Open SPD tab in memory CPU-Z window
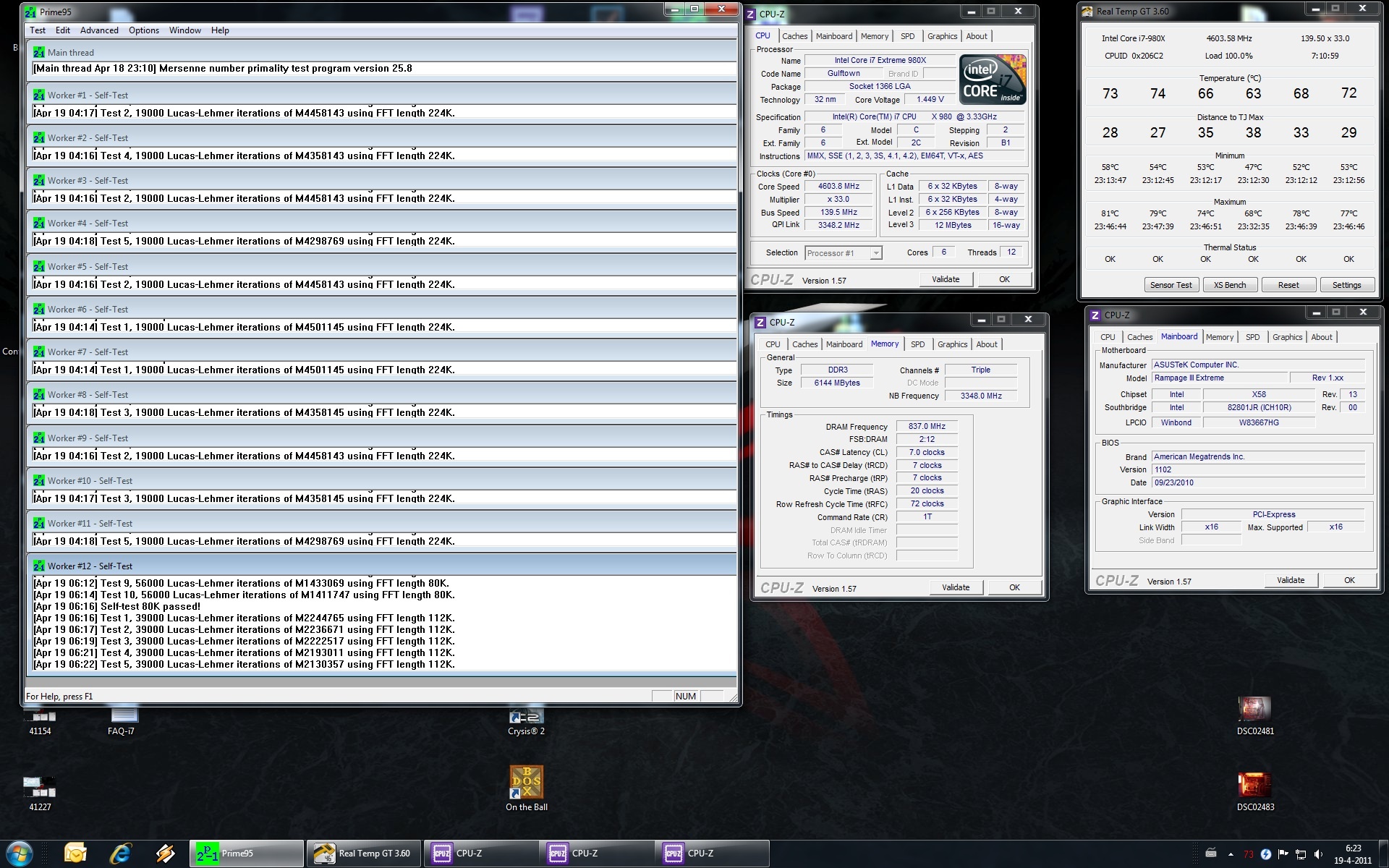This screenshot has height=868, width=1389. click(917, 344)
